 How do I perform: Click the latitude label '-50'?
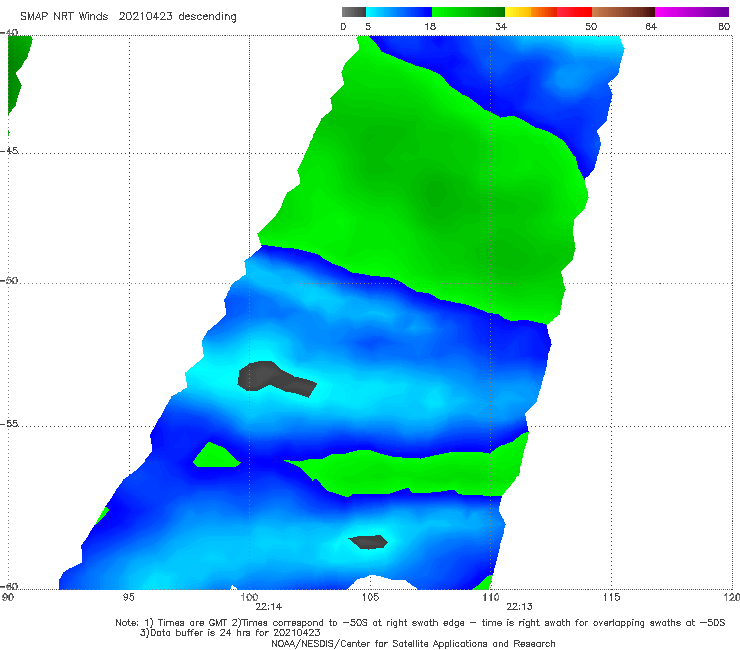(x=9, y=280)
